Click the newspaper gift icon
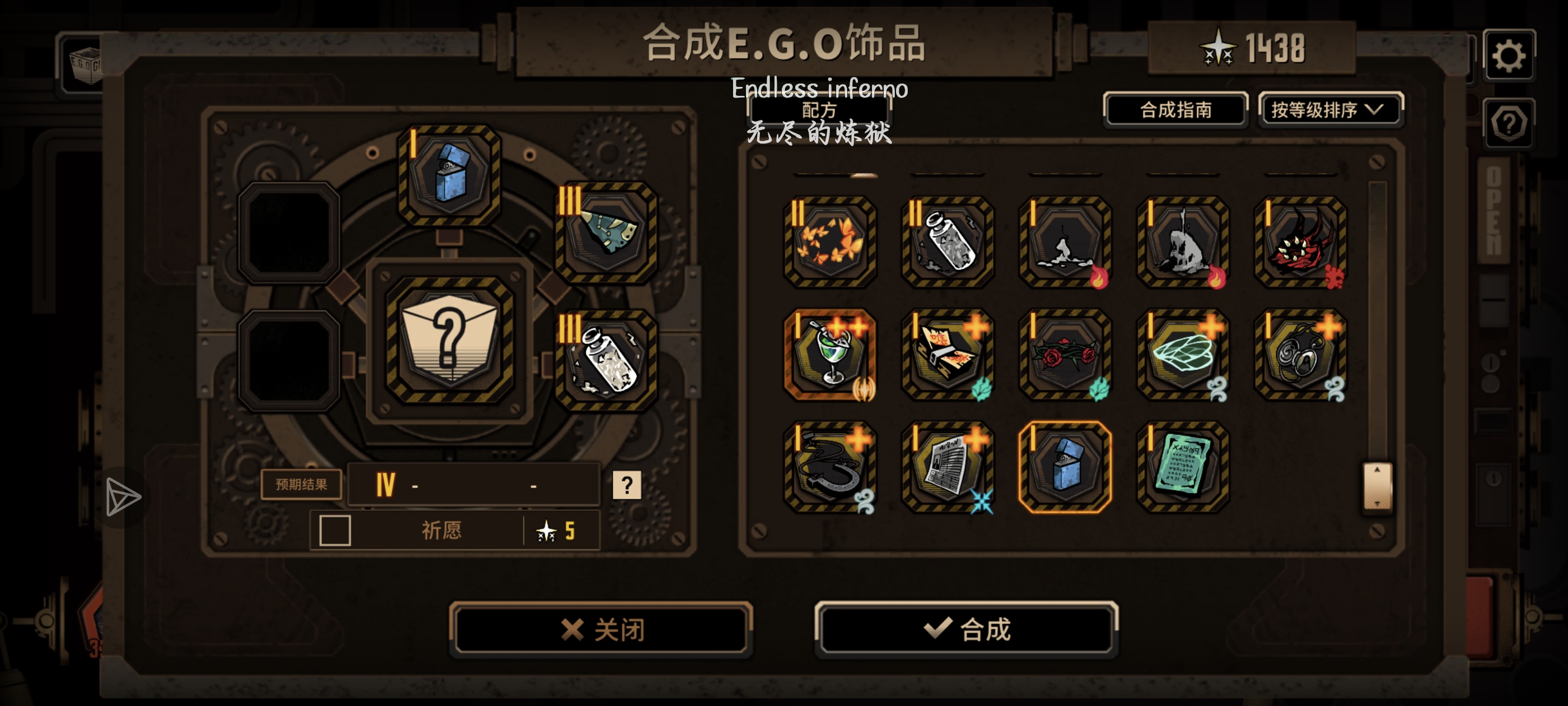 (x=948, y=467)
